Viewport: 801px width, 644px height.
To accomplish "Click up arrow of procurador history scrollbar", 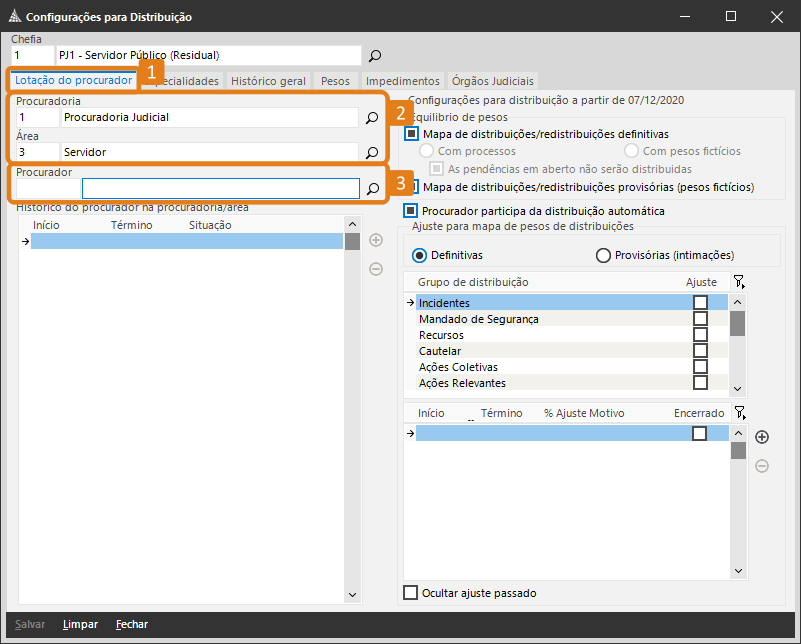I will coord(352,224).
